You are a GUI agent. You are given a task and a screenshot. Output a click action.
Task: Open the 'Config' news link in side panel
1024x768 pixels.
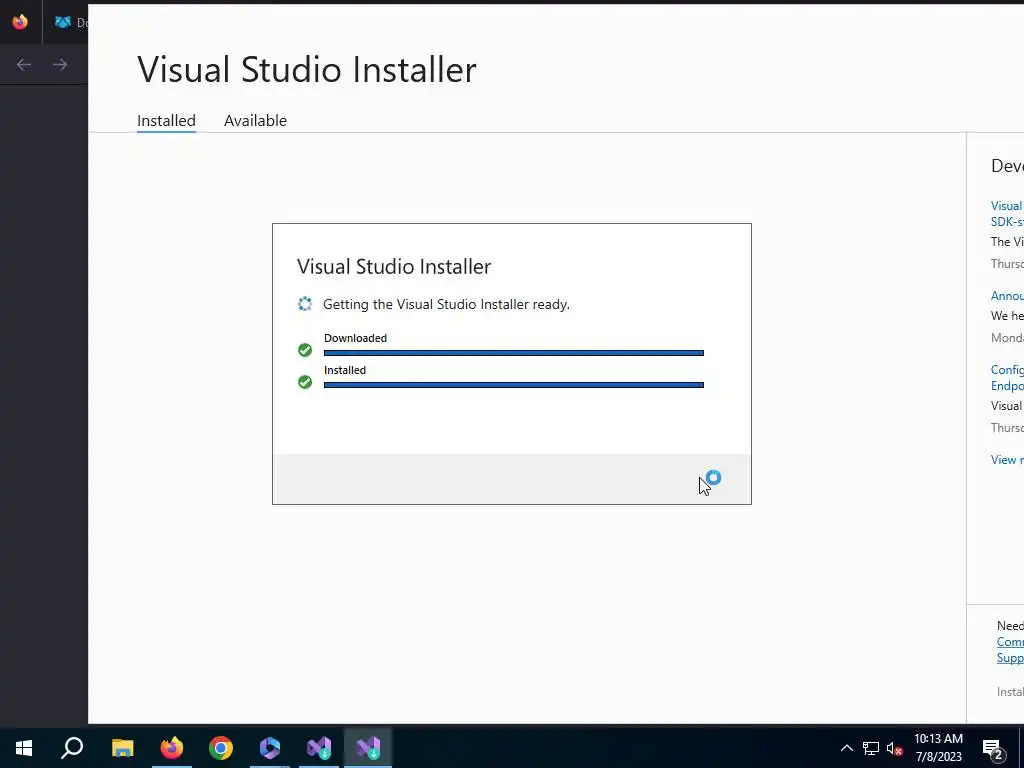pos(1007,377)
